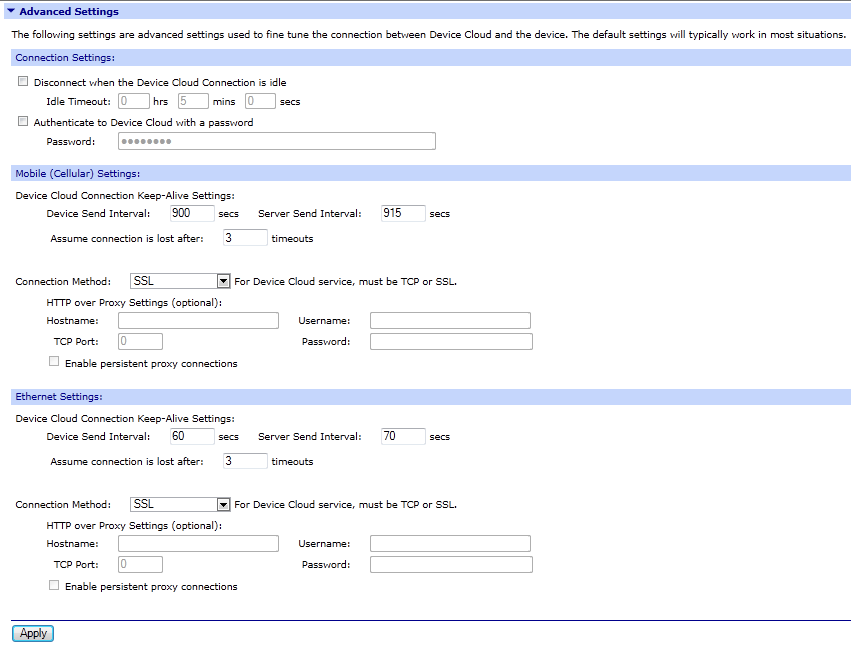Click the Apply button

click(33, 633)
